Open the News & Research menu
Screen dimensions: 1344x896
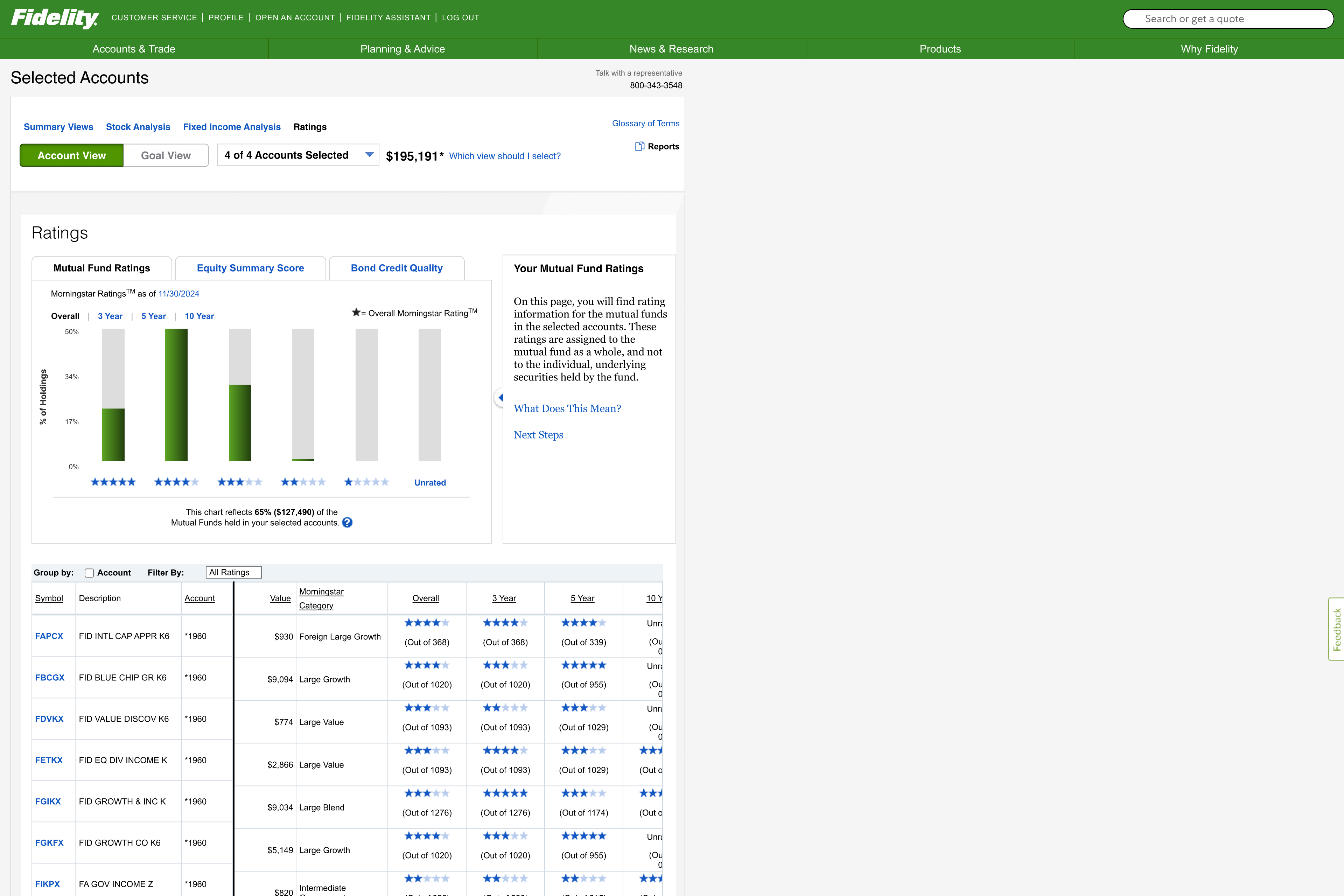tap(671, 49)
